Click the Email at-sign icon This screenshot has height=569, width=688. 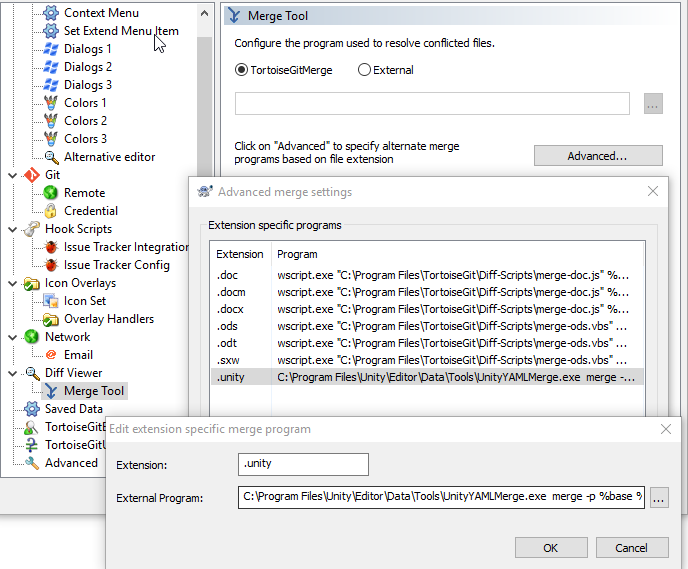click(51, 355)
